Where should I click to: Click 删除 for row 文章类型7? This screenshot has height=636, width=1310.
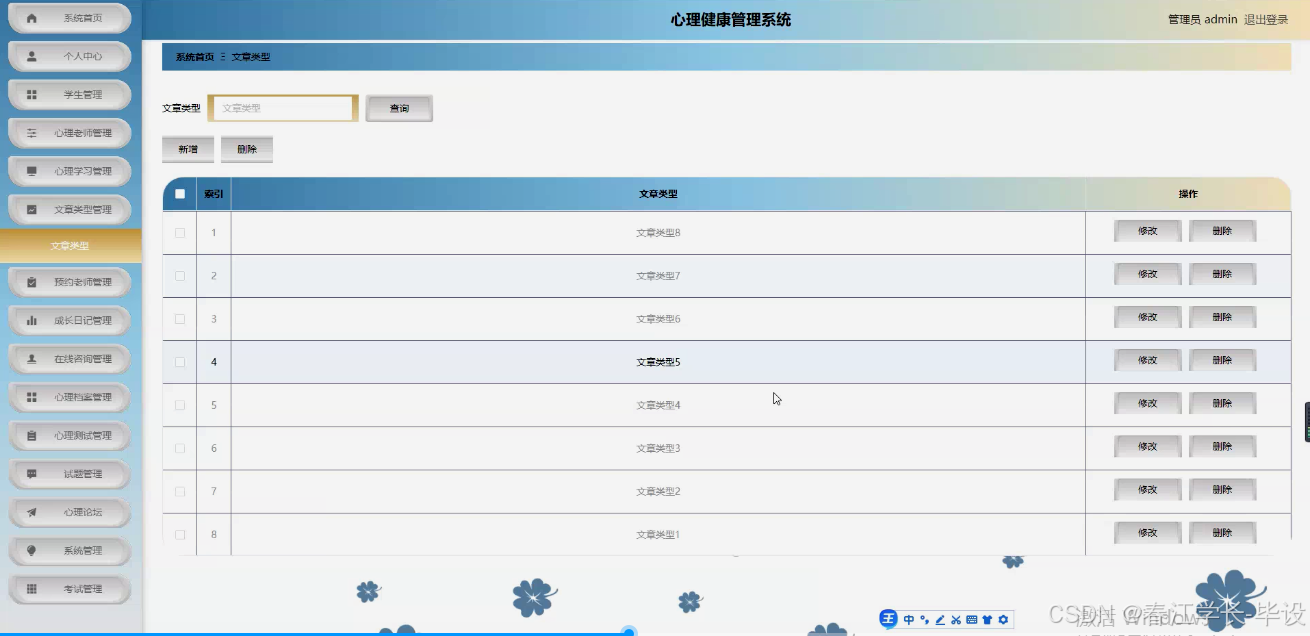click(1222, 274)
